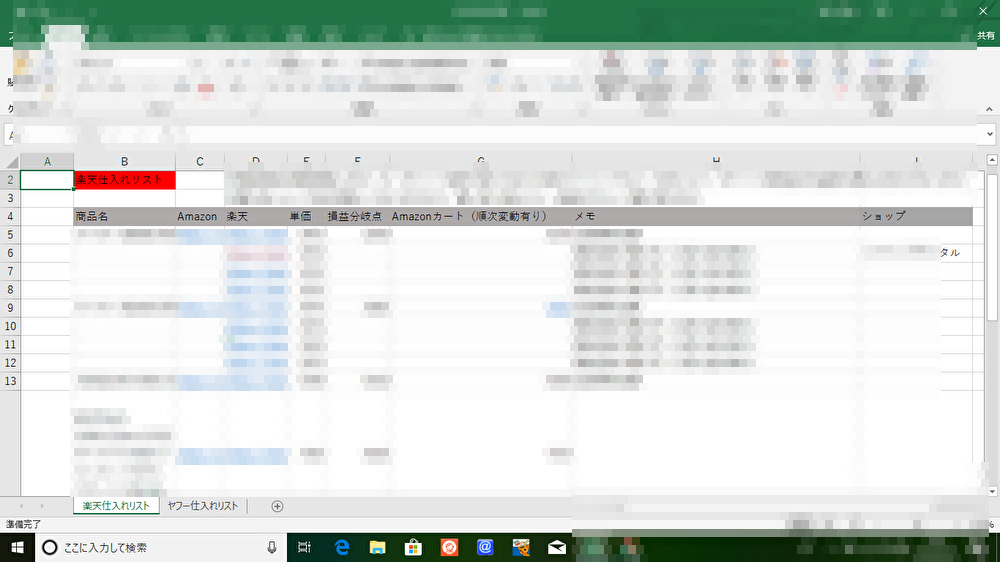Click the column A header
The height and width of the screenshot is (562, 1000).
tap(47, 162)
